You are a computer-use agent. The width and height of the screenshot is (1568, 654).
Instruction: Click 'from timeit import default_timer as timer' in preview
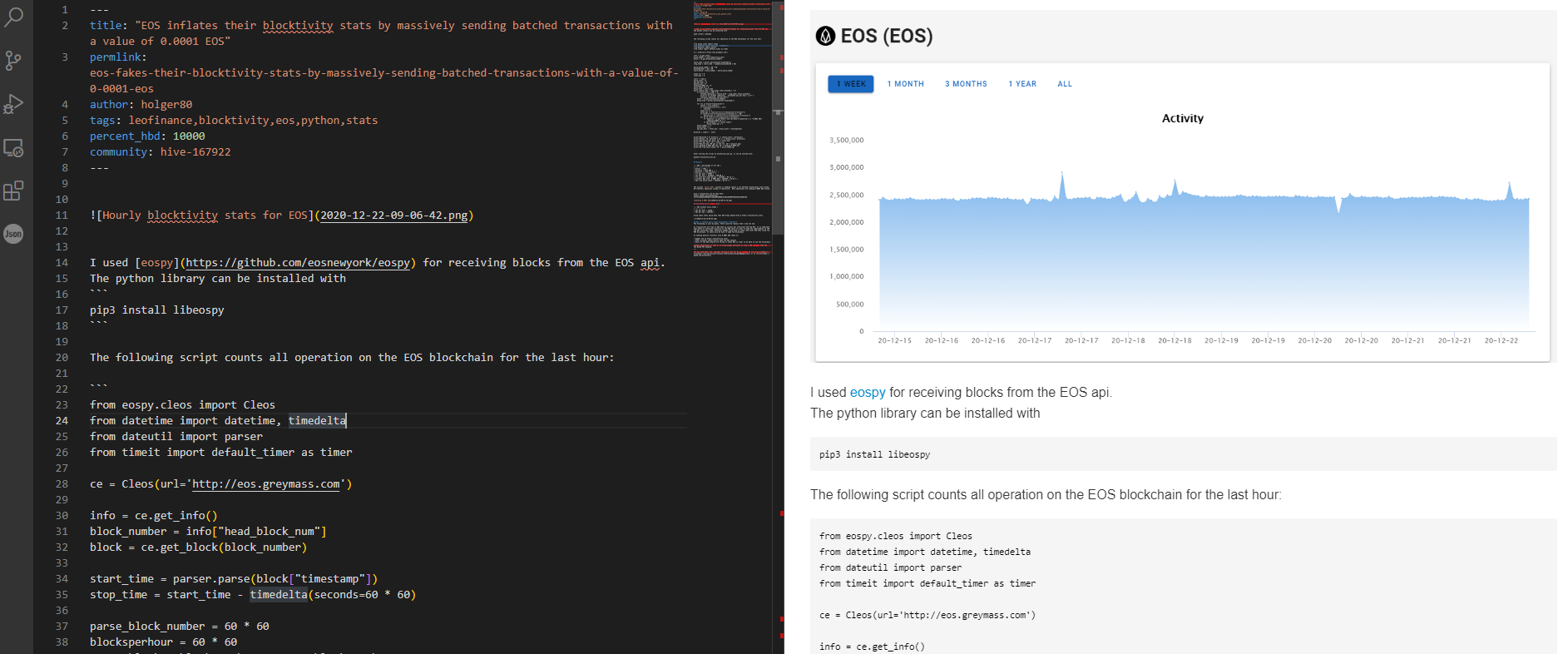(927, 583)
